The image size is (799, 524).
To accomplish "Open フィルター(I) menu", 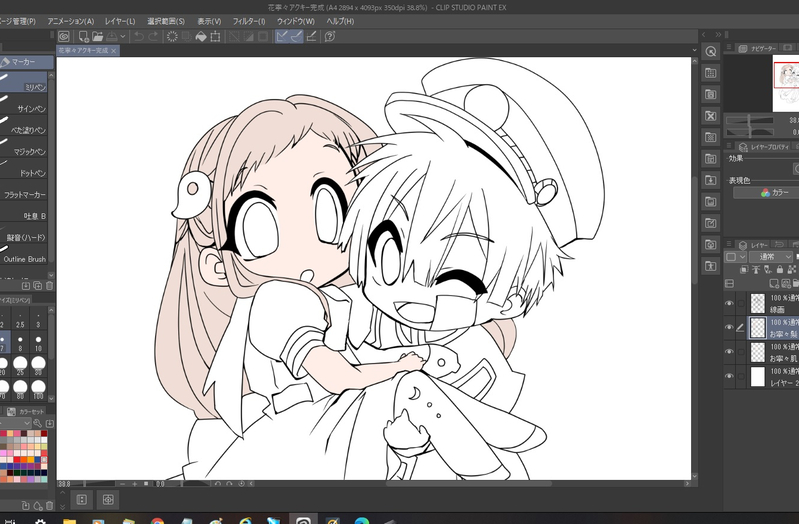I will pos(249,21).
